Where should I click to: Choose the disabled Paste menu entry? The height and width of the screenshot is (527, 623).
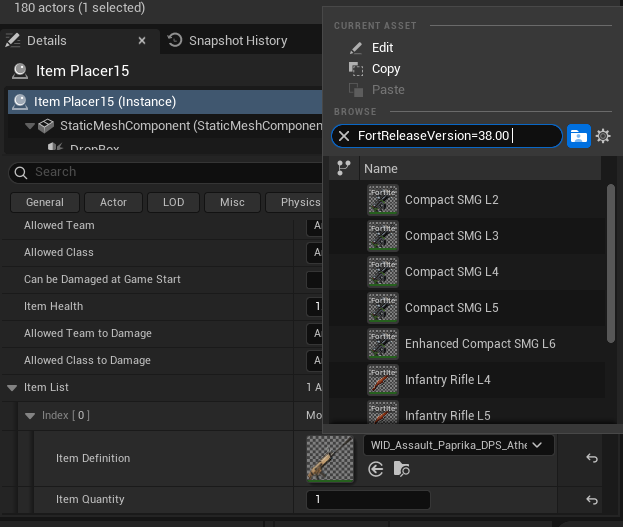[x=388, y=90]
